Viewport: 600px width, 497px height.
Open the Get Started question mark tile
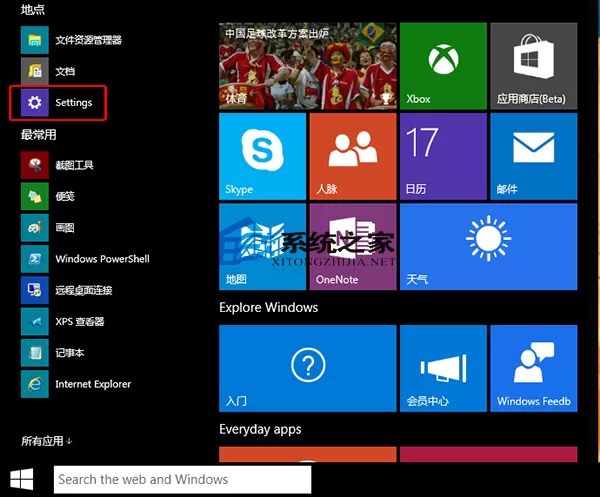coord(308,368)
